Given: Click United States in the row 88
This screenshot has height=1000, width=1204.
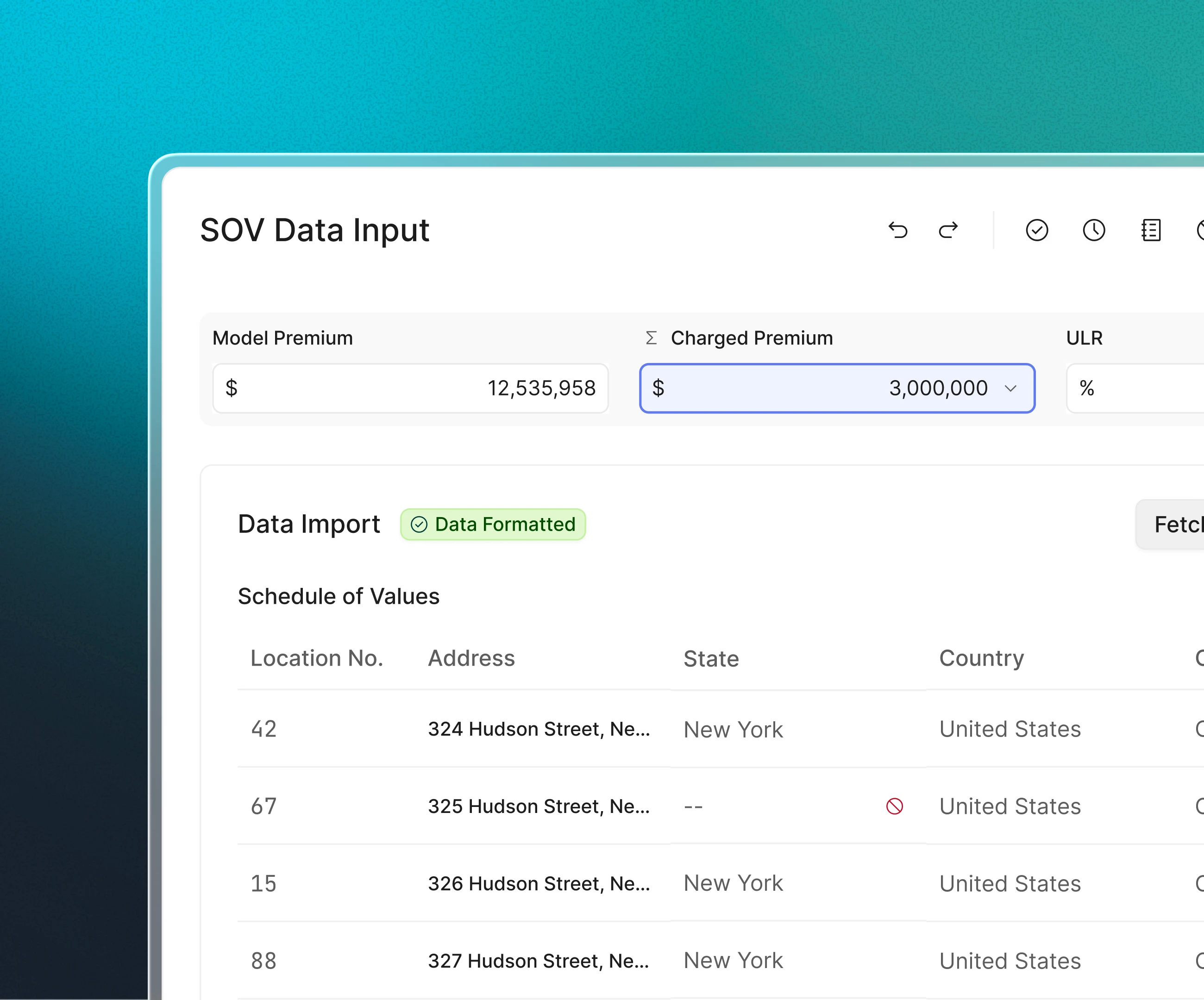Looking at the screenshot, I should pos(1010,961).
